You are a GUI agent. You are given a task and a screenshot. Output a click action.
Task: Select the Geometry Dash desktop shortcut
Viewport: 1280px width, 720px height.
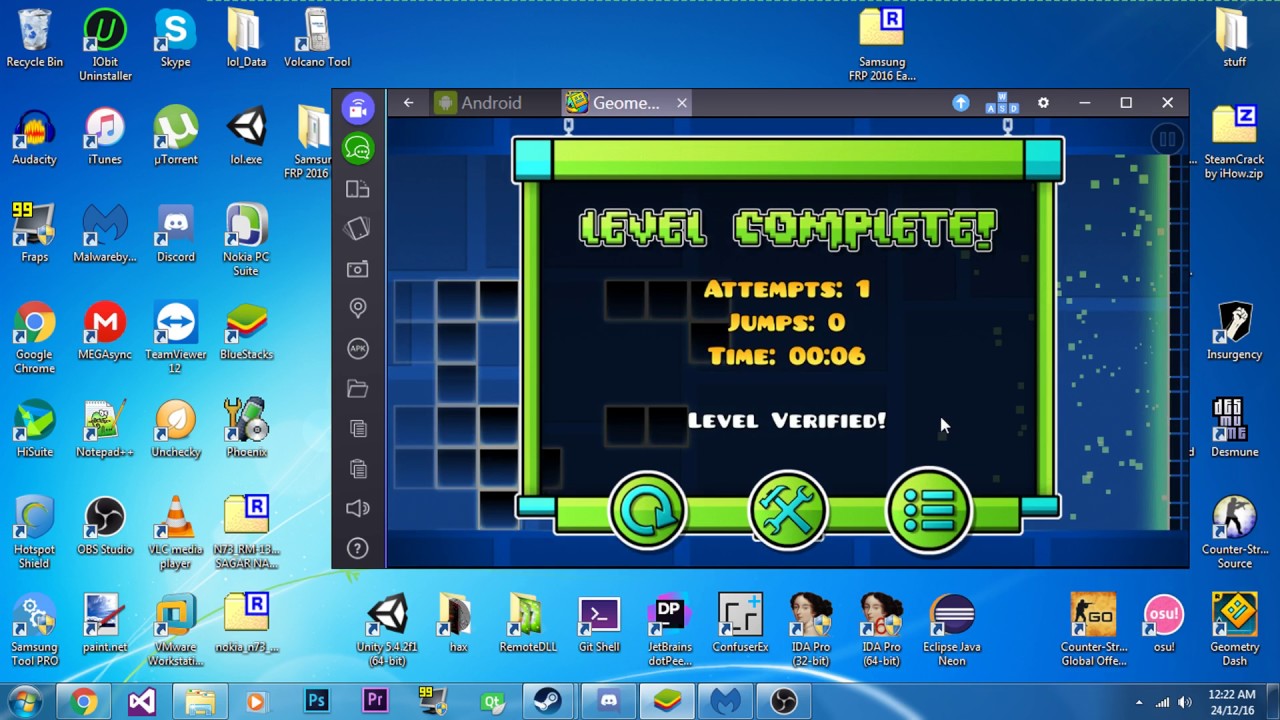1234,629
